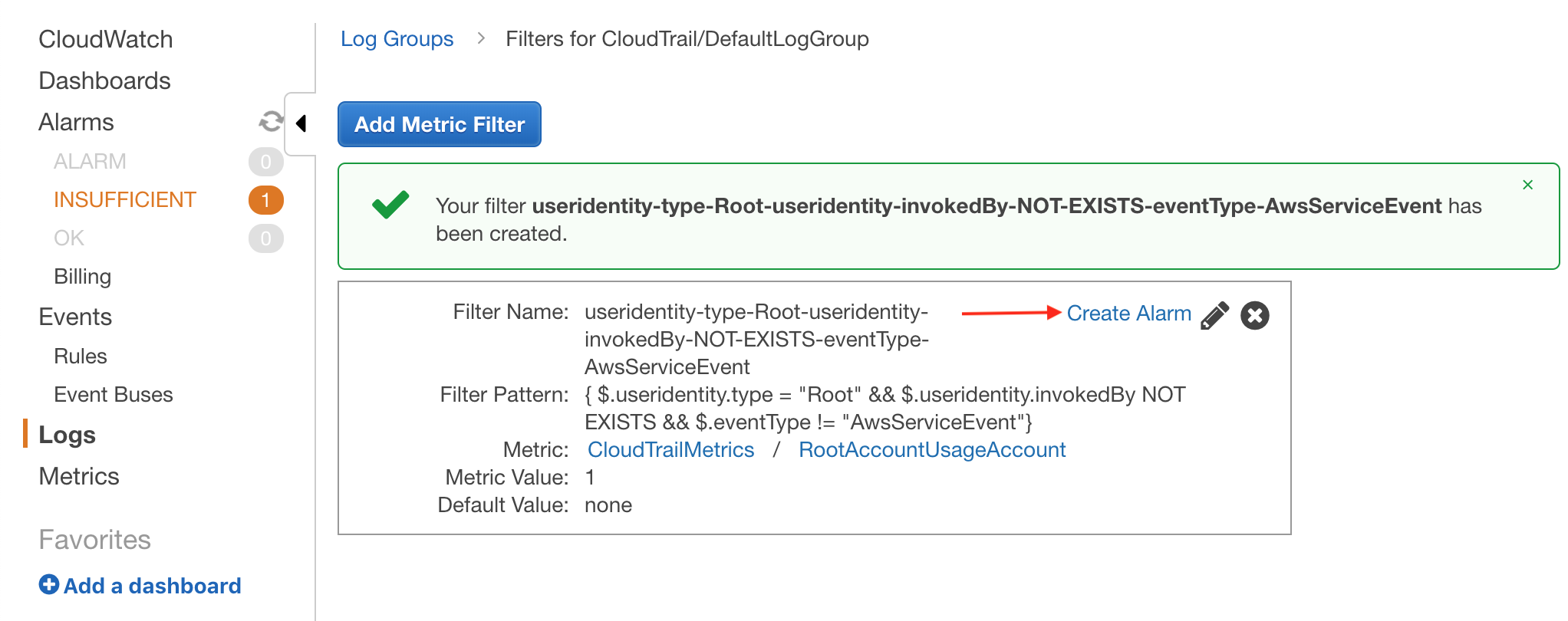Select the ALARM state filter

tap(90, 161)
